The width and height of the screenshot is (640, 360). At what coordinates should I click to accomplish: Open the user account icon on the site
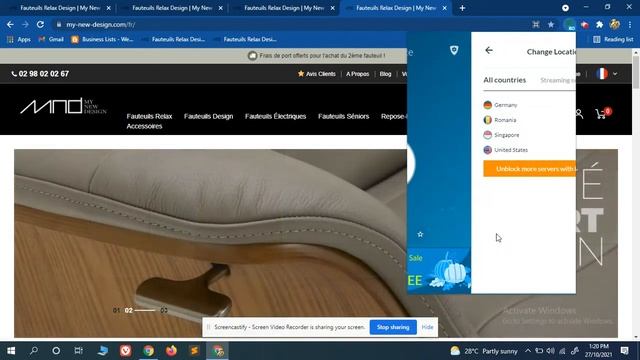pyautogui.click(x=579, y=114)
